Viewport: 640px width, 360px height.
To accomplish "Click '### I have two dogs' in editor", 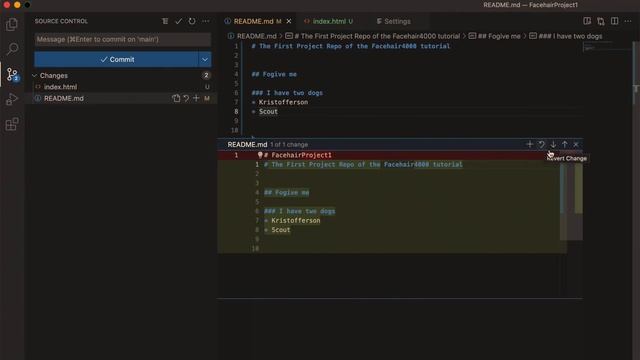I will tap(287, 93).
